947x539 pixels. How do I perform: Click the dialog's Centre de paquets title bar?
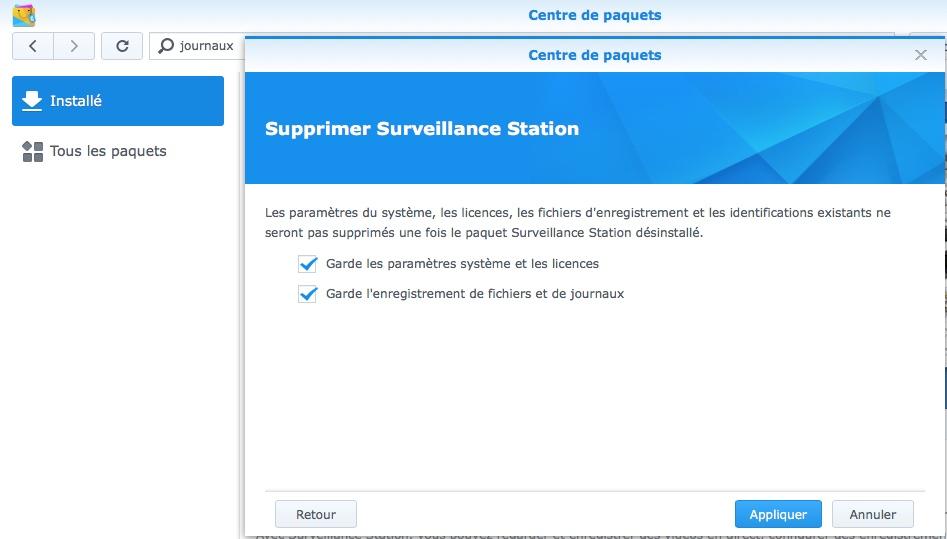click(594, 55)
